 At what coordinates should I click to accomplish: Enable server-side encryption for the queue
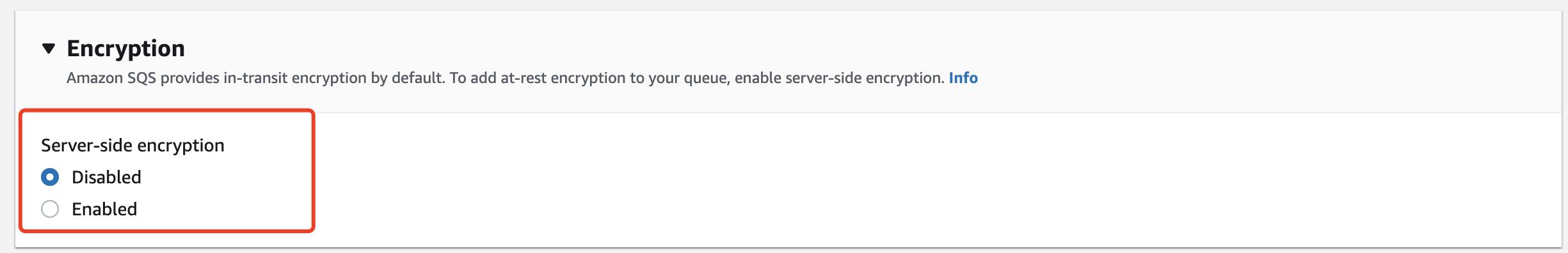50,209
